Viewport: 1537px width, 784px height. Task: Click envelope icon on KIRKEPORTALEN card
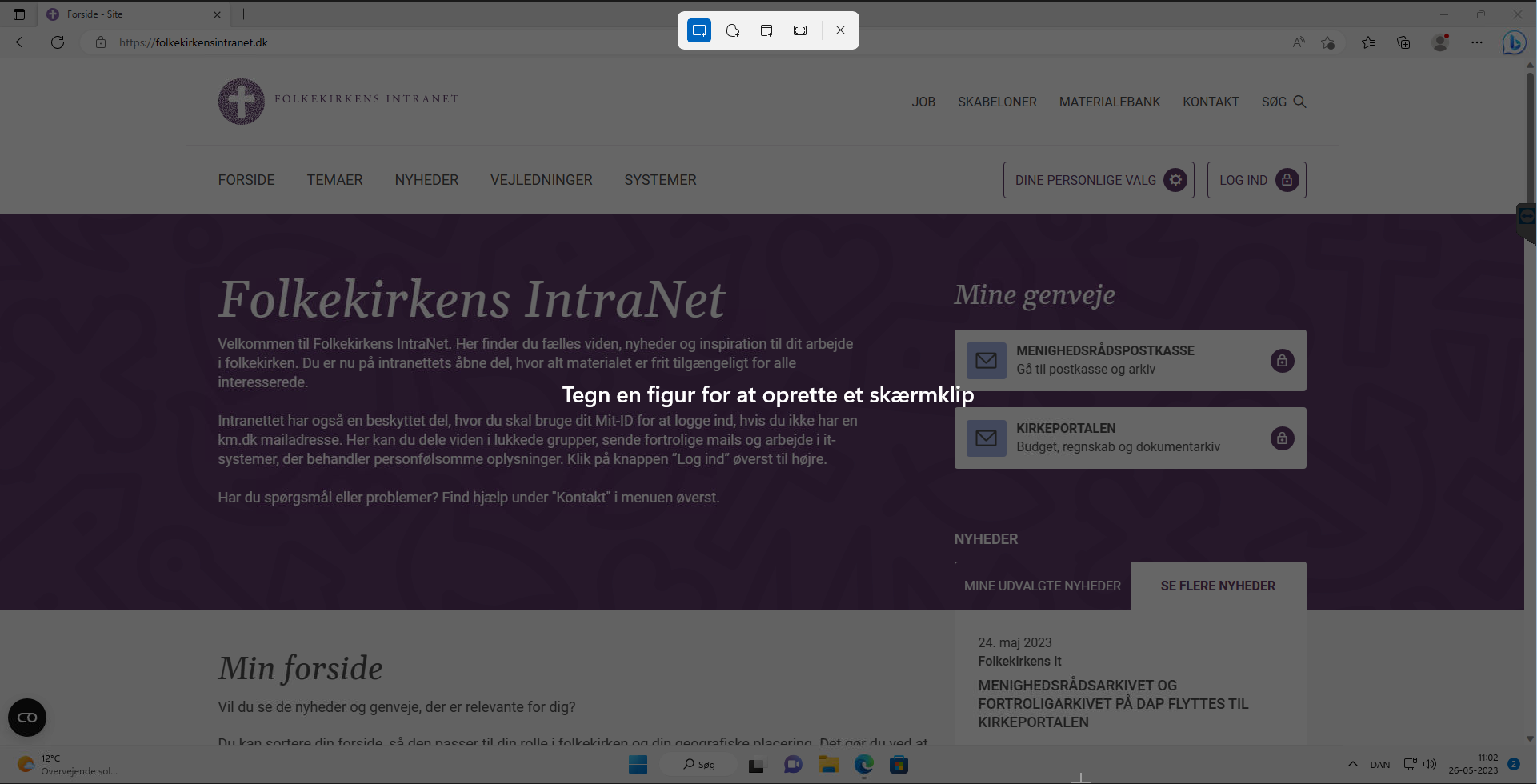986,438
